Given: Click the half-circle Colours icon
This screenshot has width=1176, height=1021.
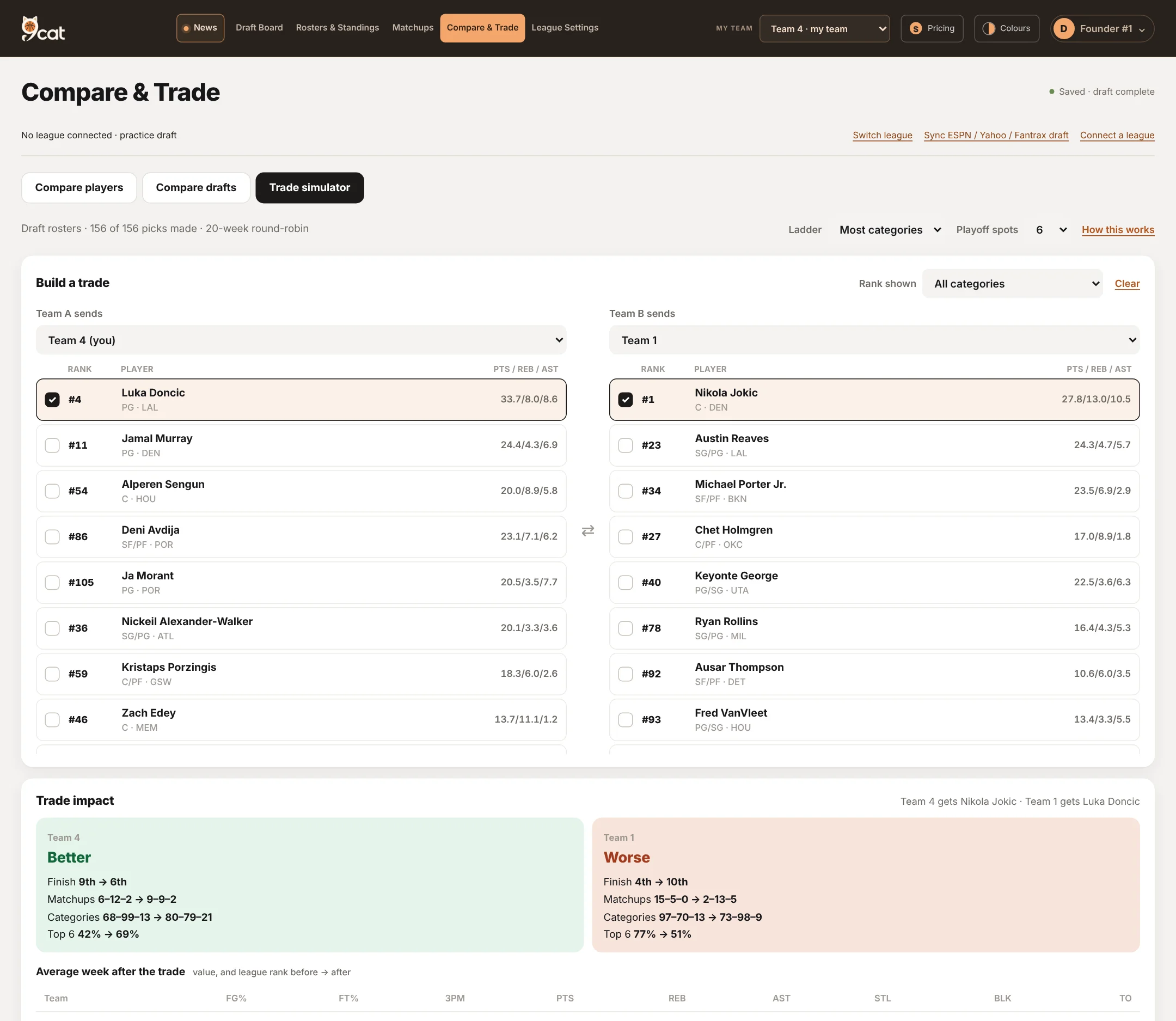Looking at the screenshot, I should pyautogui.click(x=989, y=28).
